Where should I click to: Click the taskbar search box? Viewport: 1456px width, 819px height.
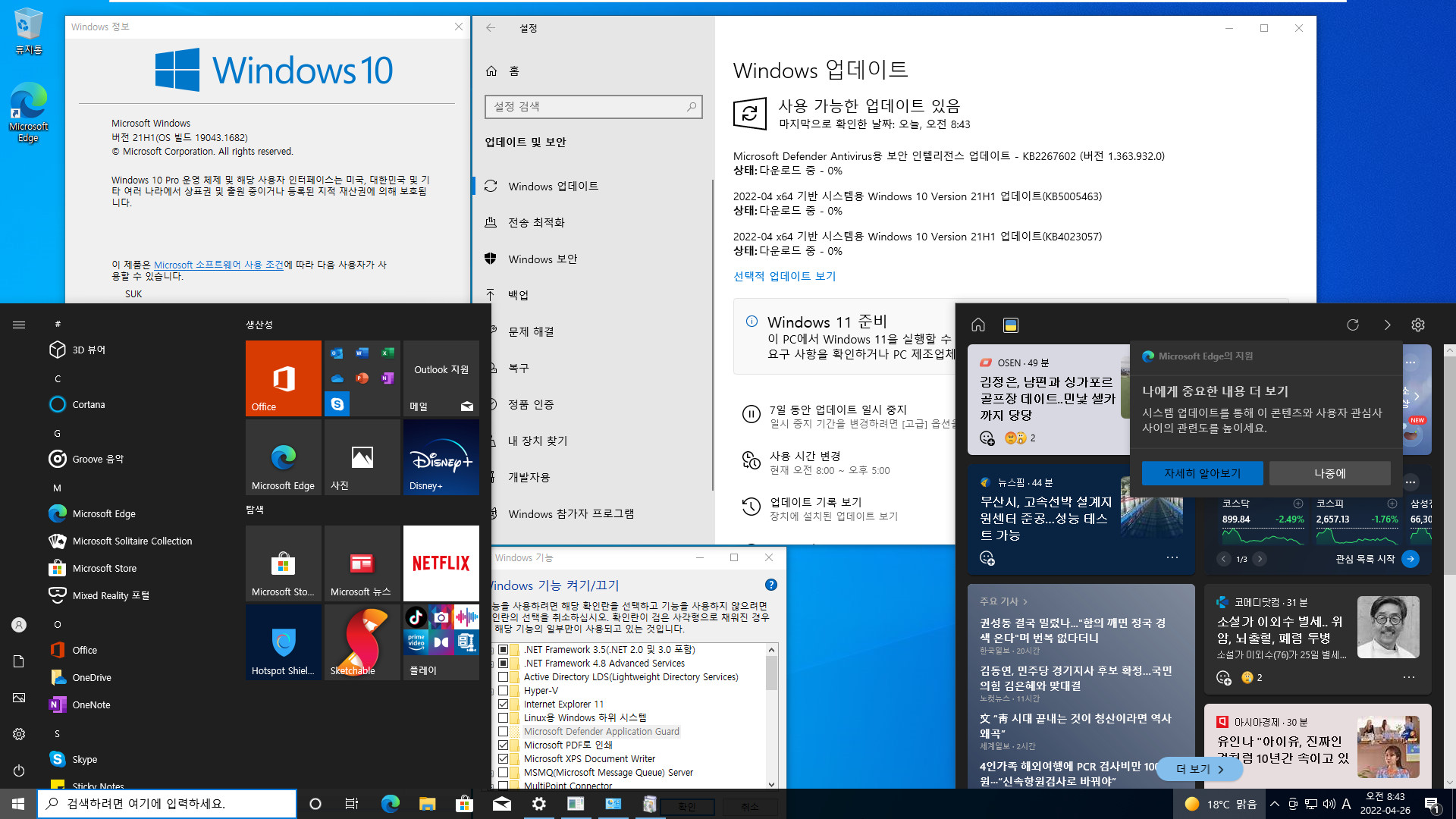[x=167, y=804]
